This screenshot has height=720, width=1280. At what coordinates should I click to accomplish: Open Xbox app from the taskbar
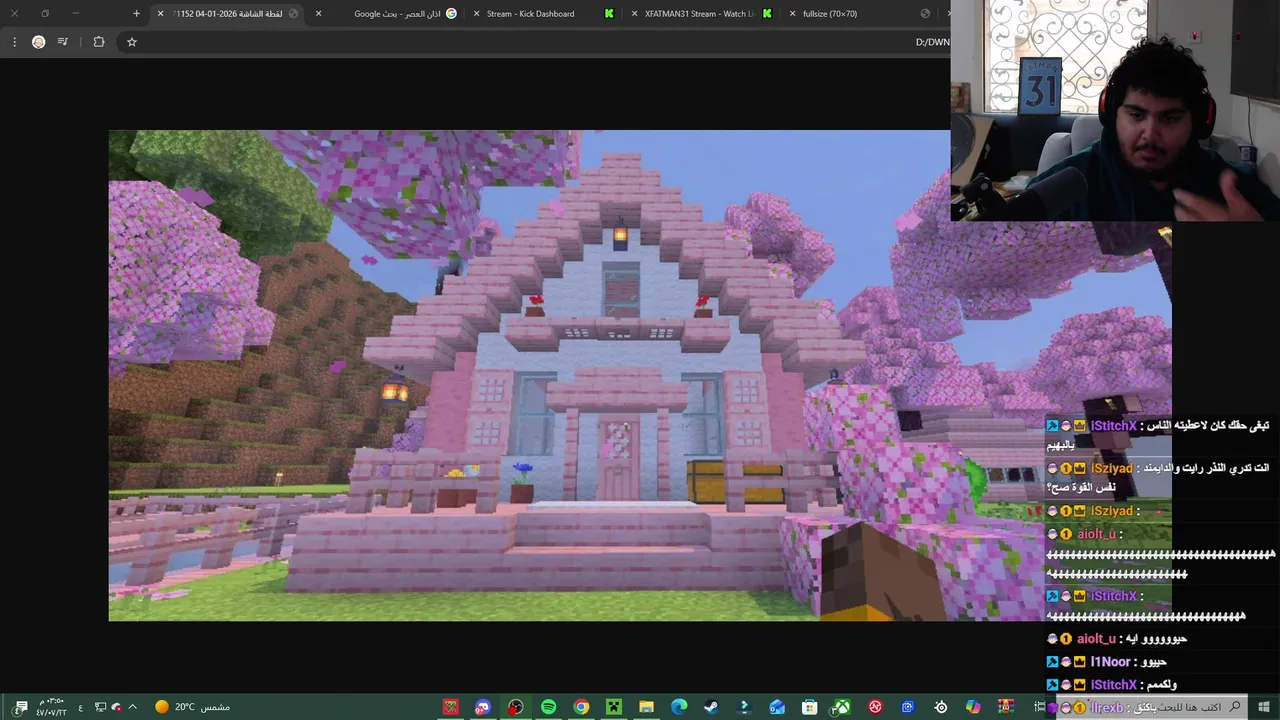(843, 707)
